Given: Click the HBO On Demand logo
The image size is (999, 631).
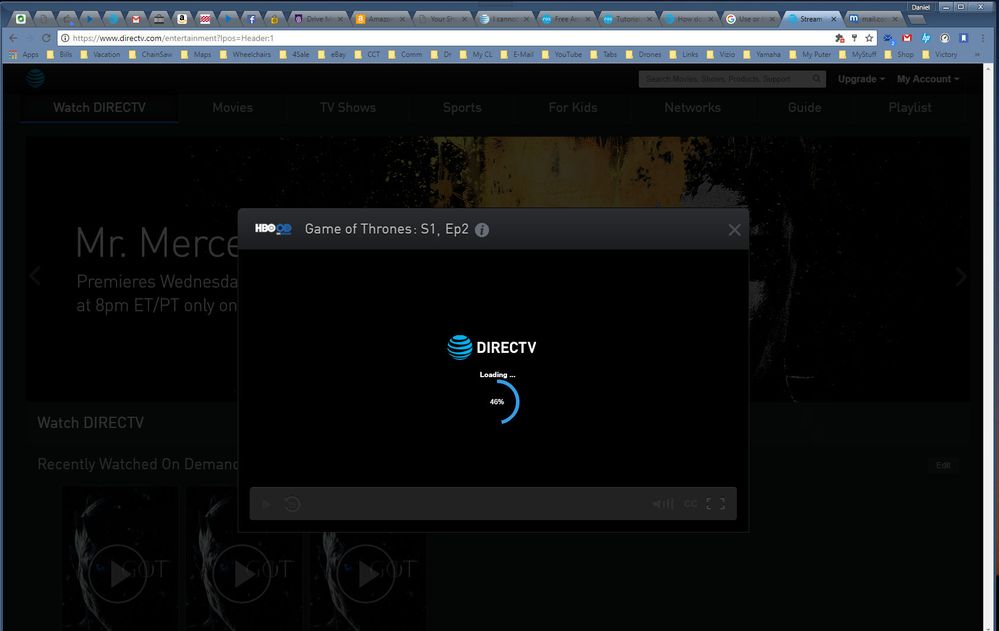Looking at the screenshot, I should pos(273,229).
